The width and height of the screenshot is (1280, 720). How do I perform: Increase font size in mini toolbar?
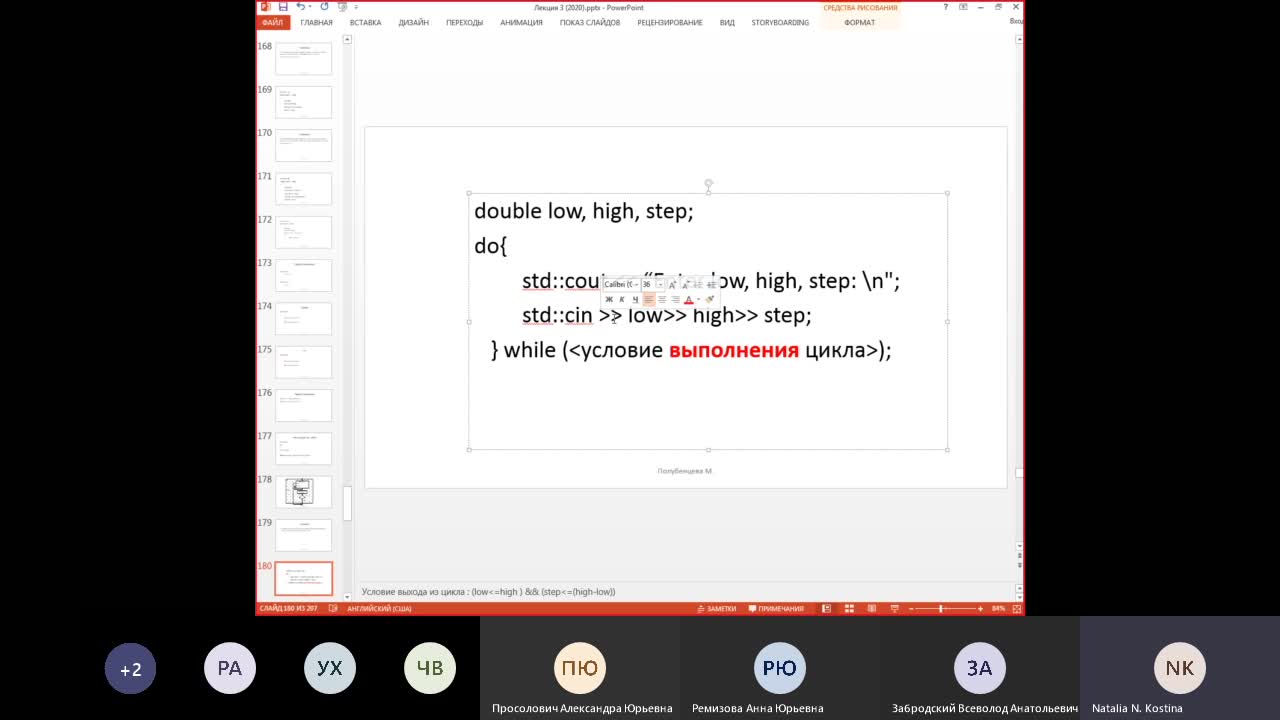click(x=672, y=285)
